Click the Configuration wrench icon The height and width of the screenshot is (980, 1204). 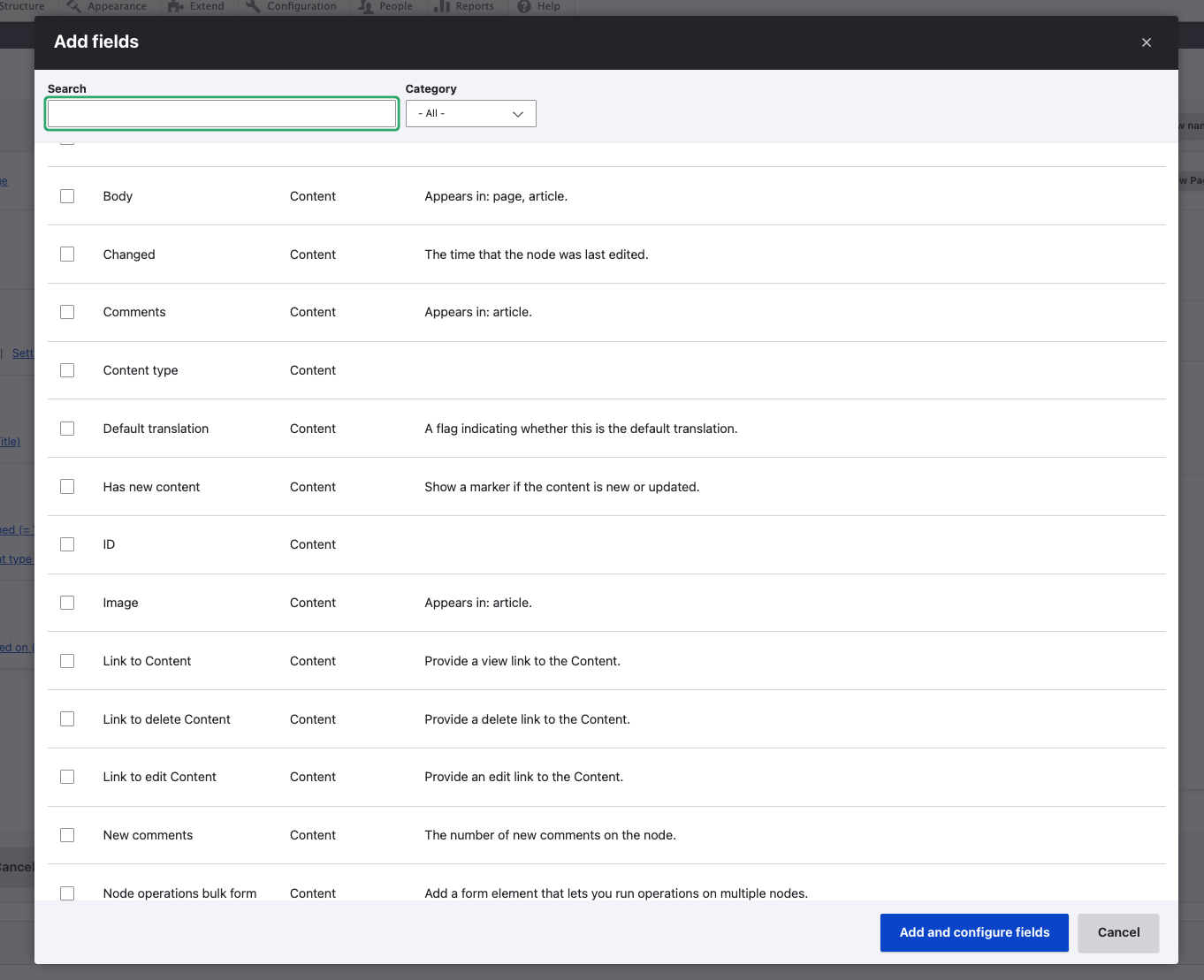[253, 6]
